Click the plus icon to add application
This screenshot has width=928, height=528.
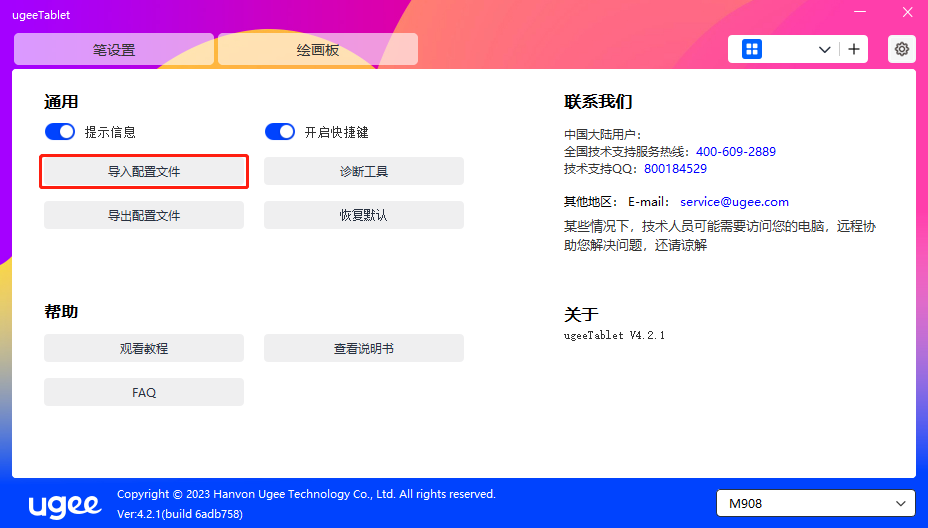(x=853, y=49)
